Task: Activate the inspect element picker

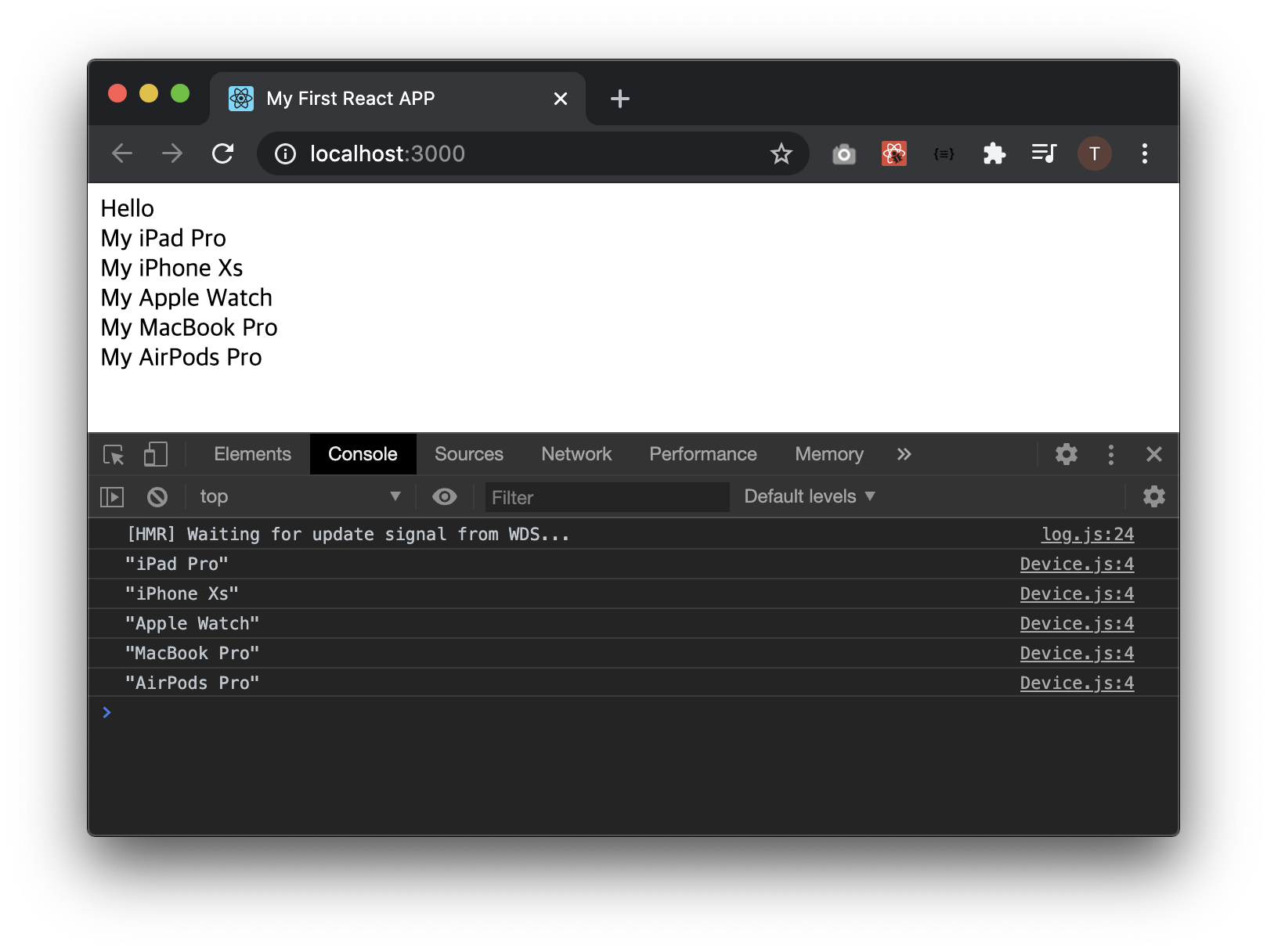Action: coord(114,455)
